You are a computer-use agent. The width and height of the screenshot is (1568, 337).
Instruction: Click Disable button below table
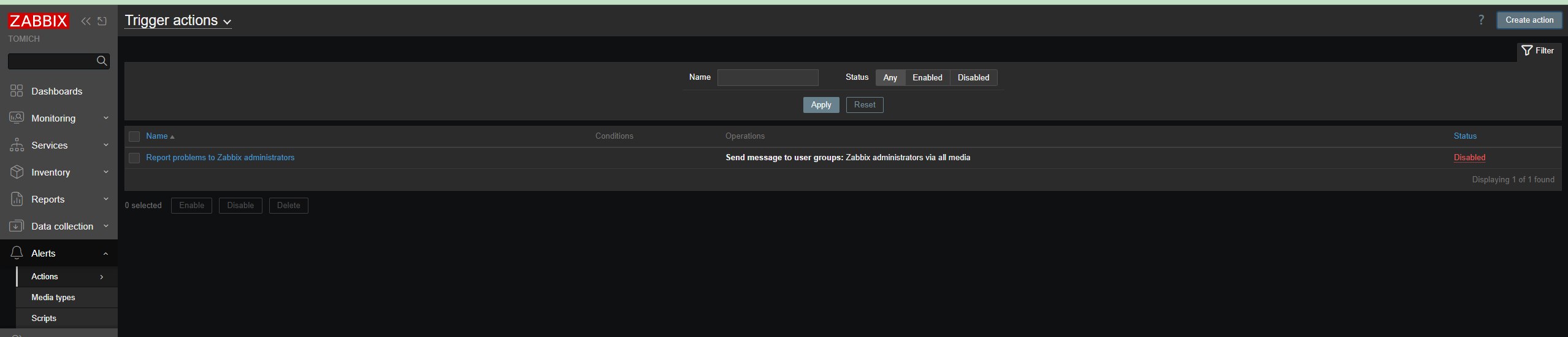tap(240, 206)
